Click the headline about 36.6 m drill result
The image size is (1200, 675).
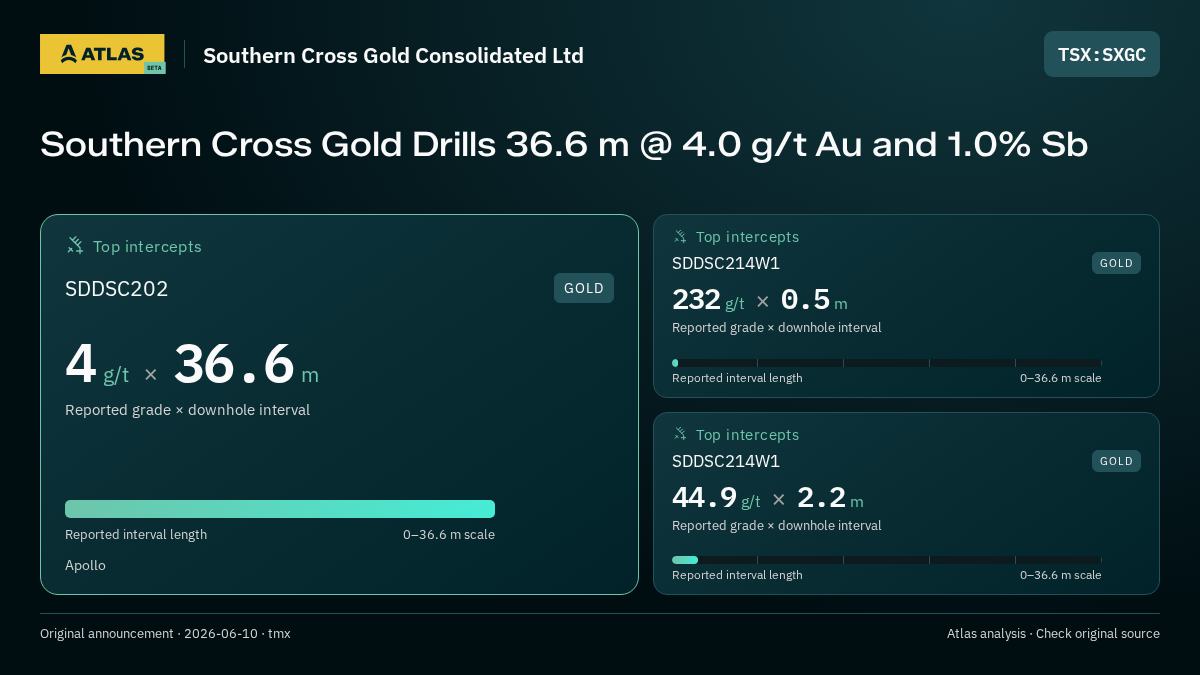(x=564, y=145)
